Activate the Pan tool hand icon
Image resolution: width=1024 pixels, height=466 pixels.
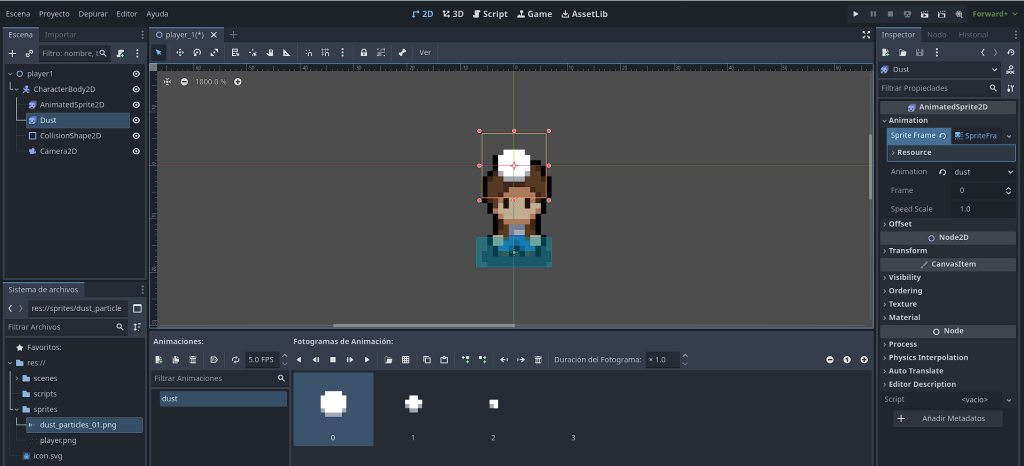pos(269,52)
